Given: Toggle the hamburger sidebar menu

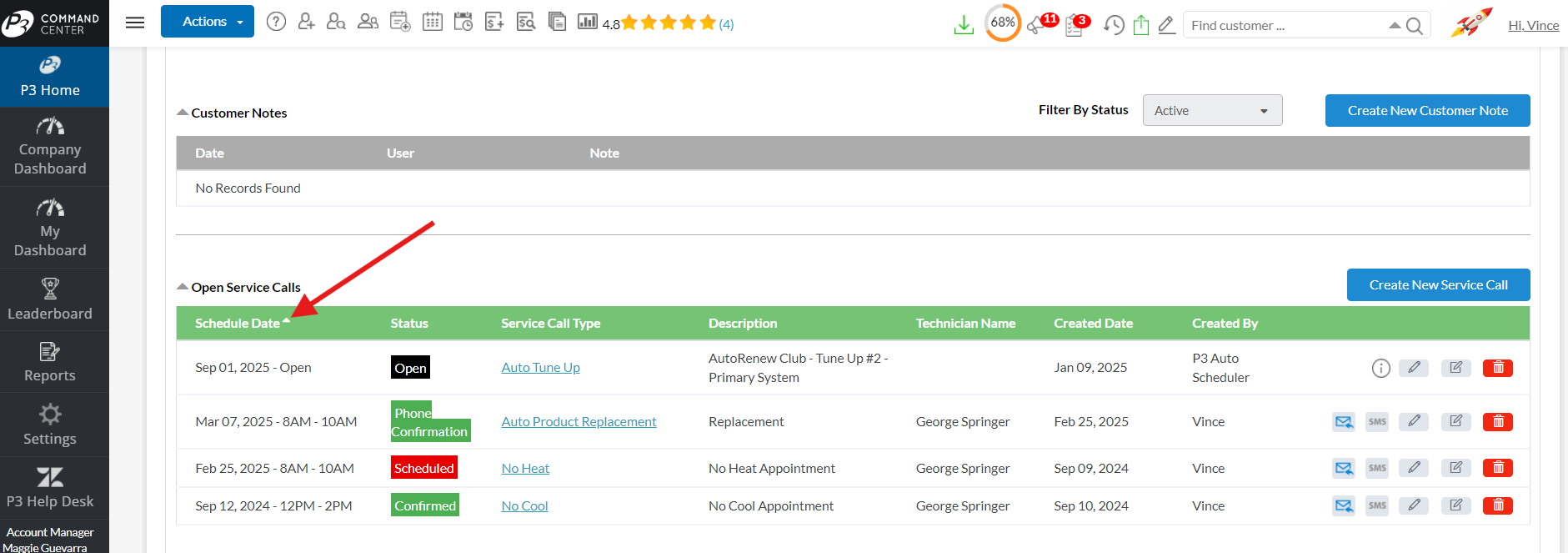Looking at the screenshot, I should [x=135, y=23].
